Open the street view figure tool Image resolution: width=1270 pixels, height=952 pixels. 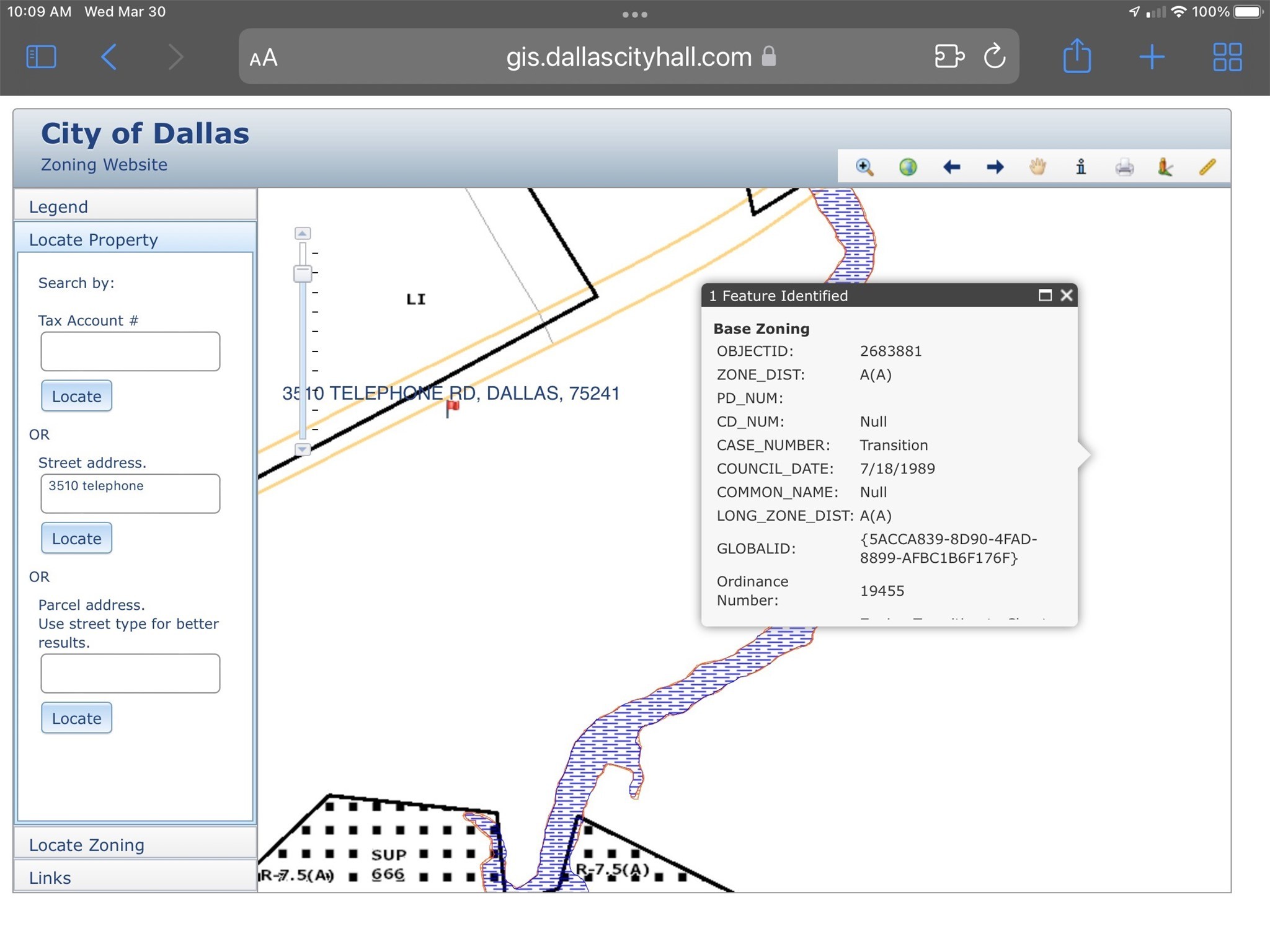[1165, 167]
